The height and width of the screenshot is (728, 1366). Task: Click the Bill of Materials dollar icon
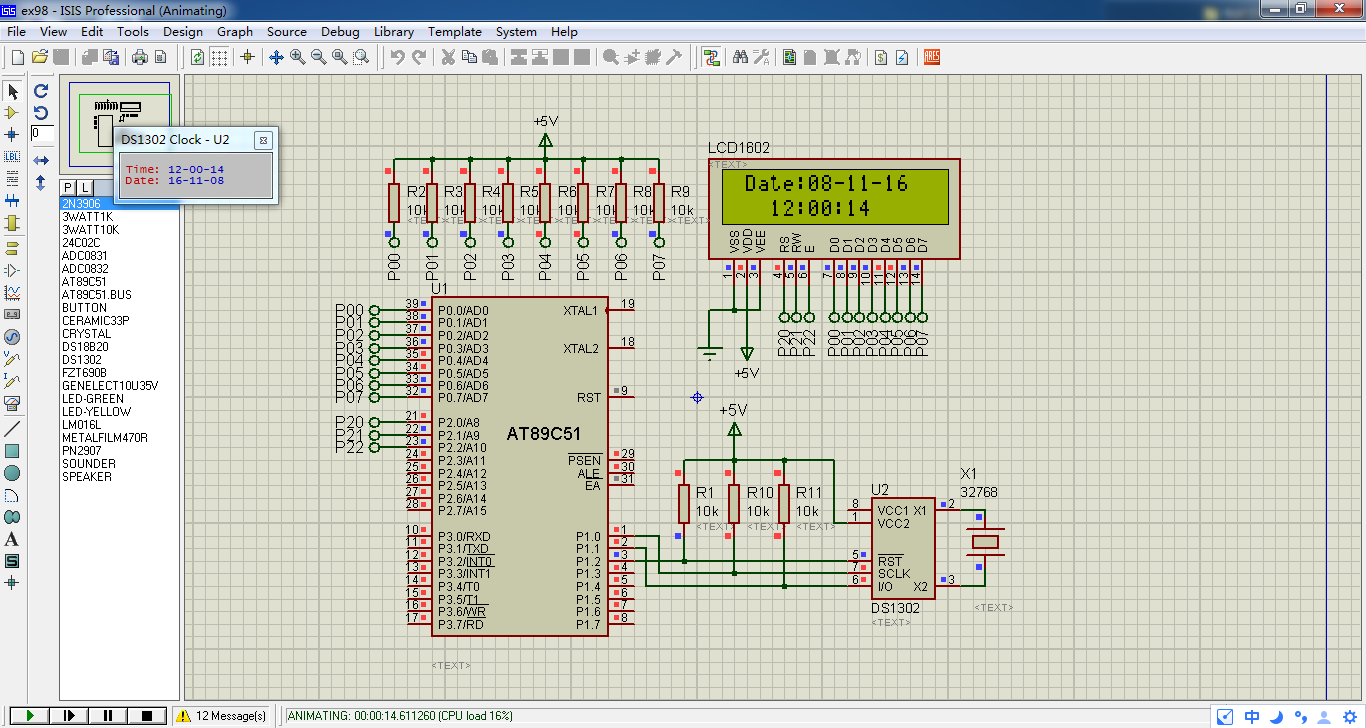pos(881,57)
